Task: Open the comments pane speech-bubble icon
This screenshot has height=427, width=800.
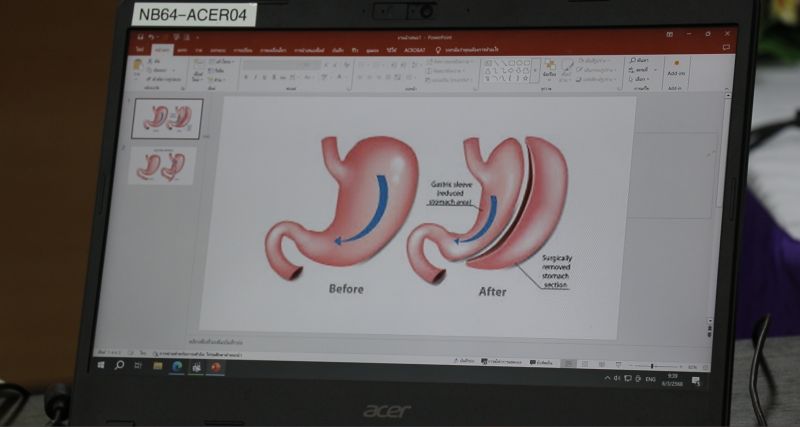Action: pyautogui.click(x=726, y=48)
